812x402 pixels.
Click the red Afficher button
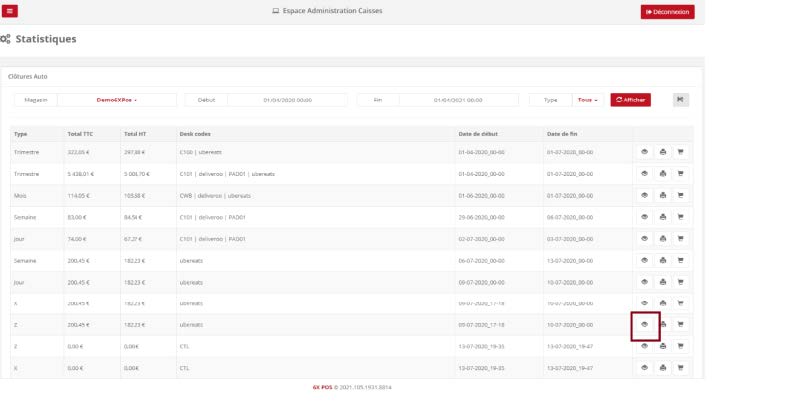(x=630, y=100)
